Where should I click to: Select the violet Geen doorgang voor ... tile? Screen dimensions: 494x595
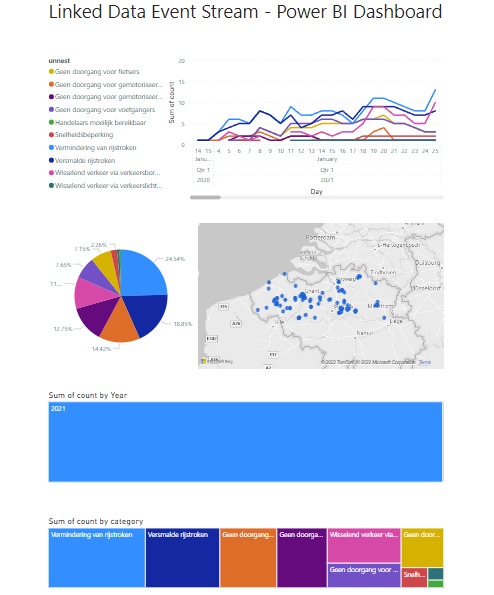point(364,575)
